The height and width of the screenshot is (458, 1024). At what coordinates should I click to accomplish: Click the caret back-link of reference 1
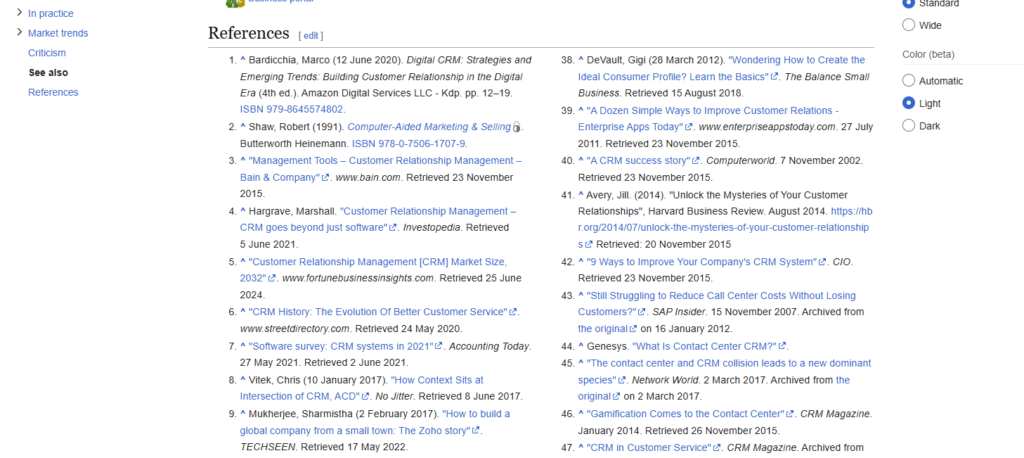[x=243, y=59]
